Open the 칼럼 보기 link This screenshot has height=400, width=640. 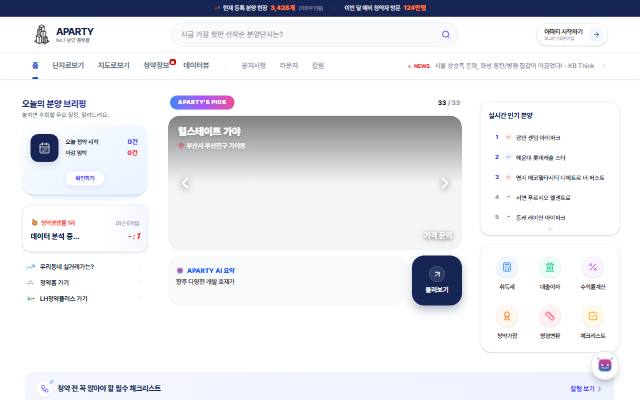coord(586,389)
